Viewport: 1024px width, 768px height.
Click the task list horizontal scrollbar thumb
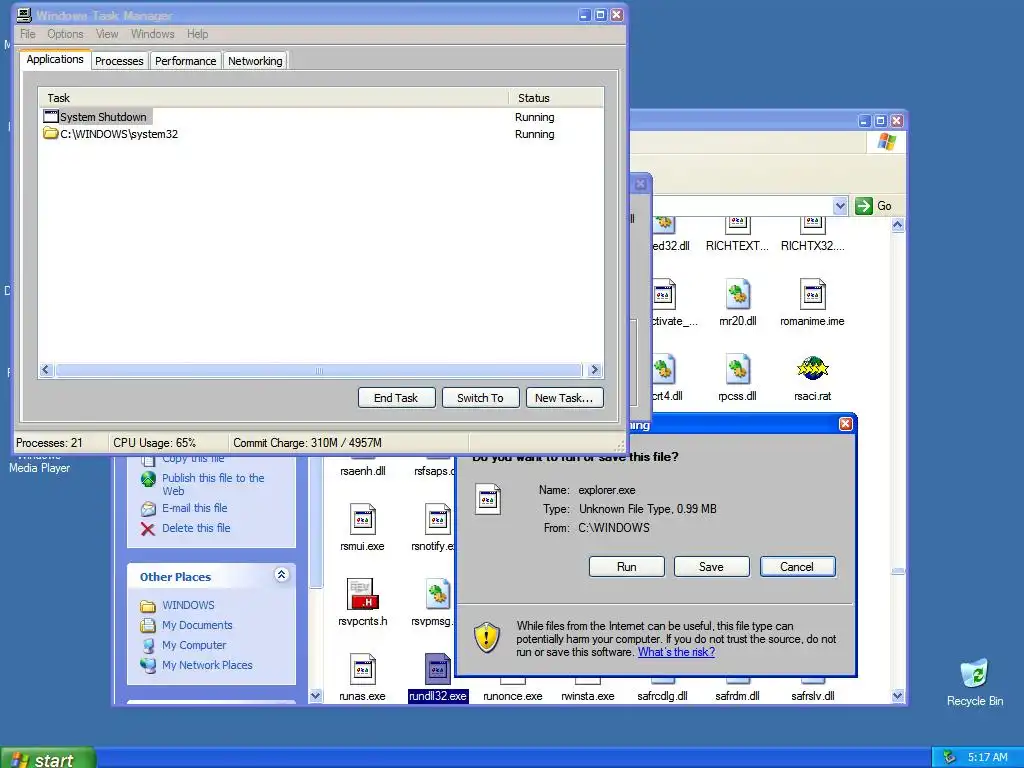(x=319, y=370)
